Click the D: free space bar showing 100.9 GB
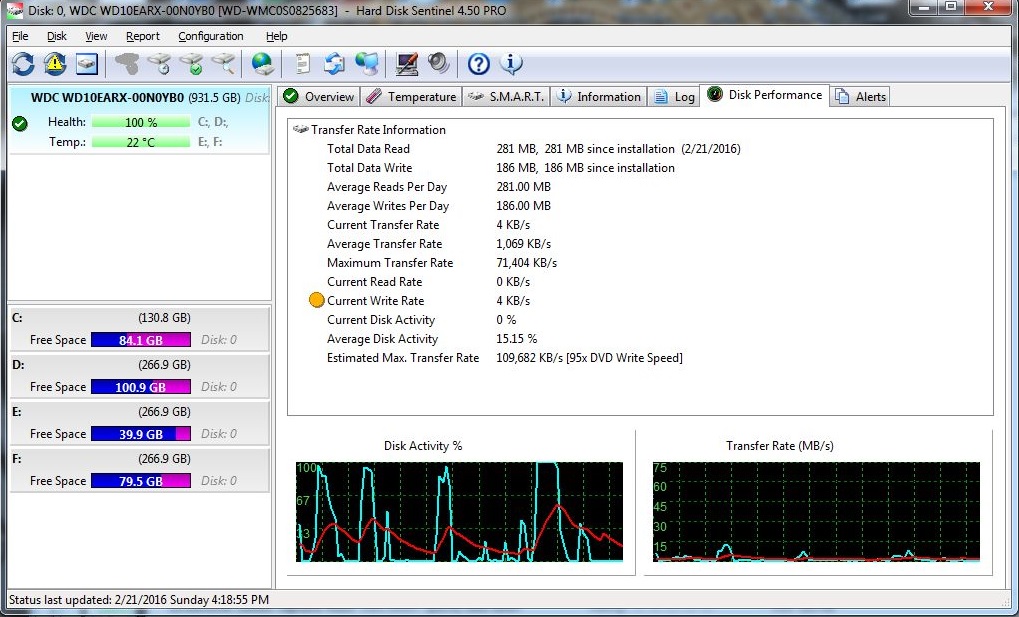The width and height of the screenshot is (1019, 617). coord(141,387)
